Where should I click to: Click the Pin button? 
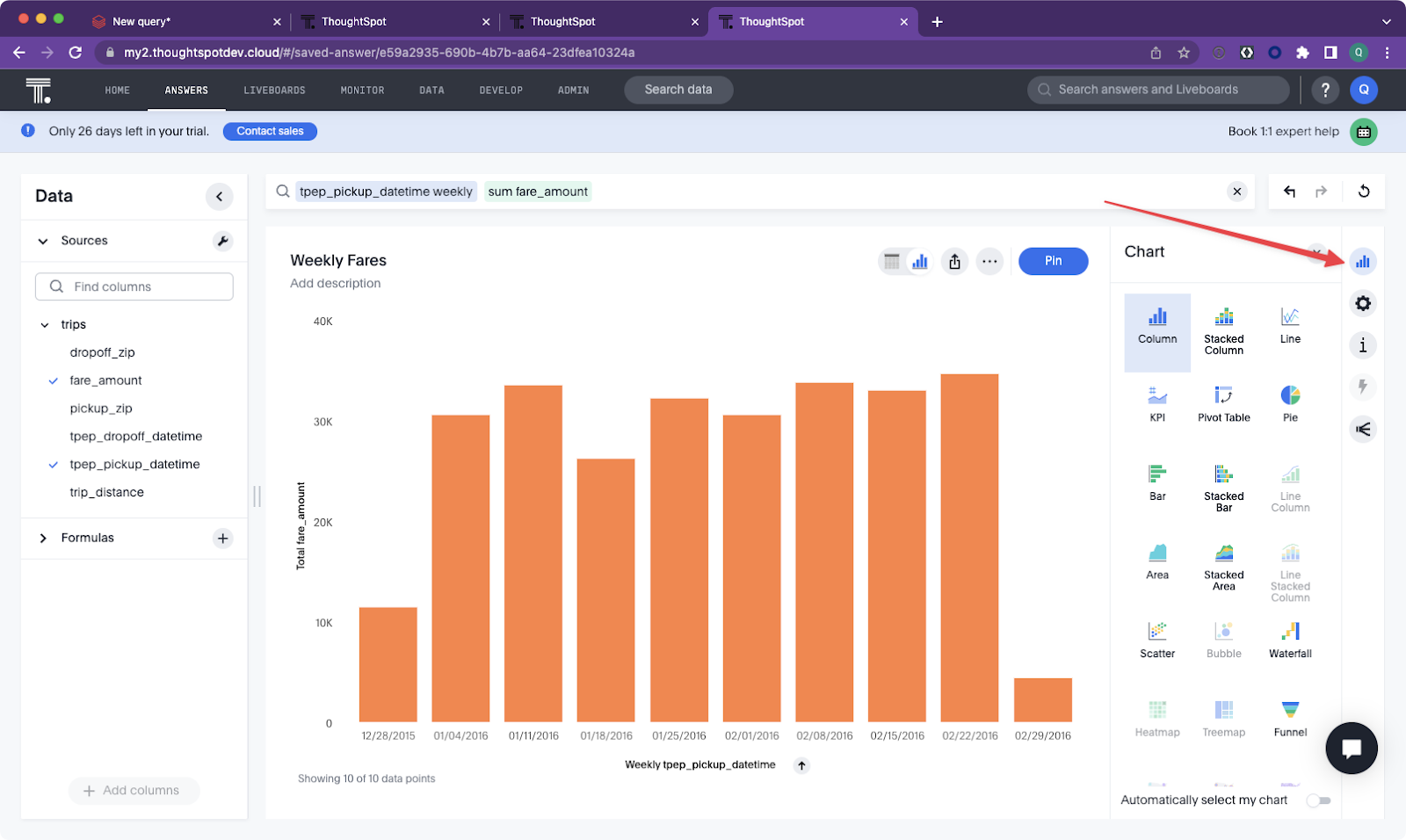(1053, 261)
